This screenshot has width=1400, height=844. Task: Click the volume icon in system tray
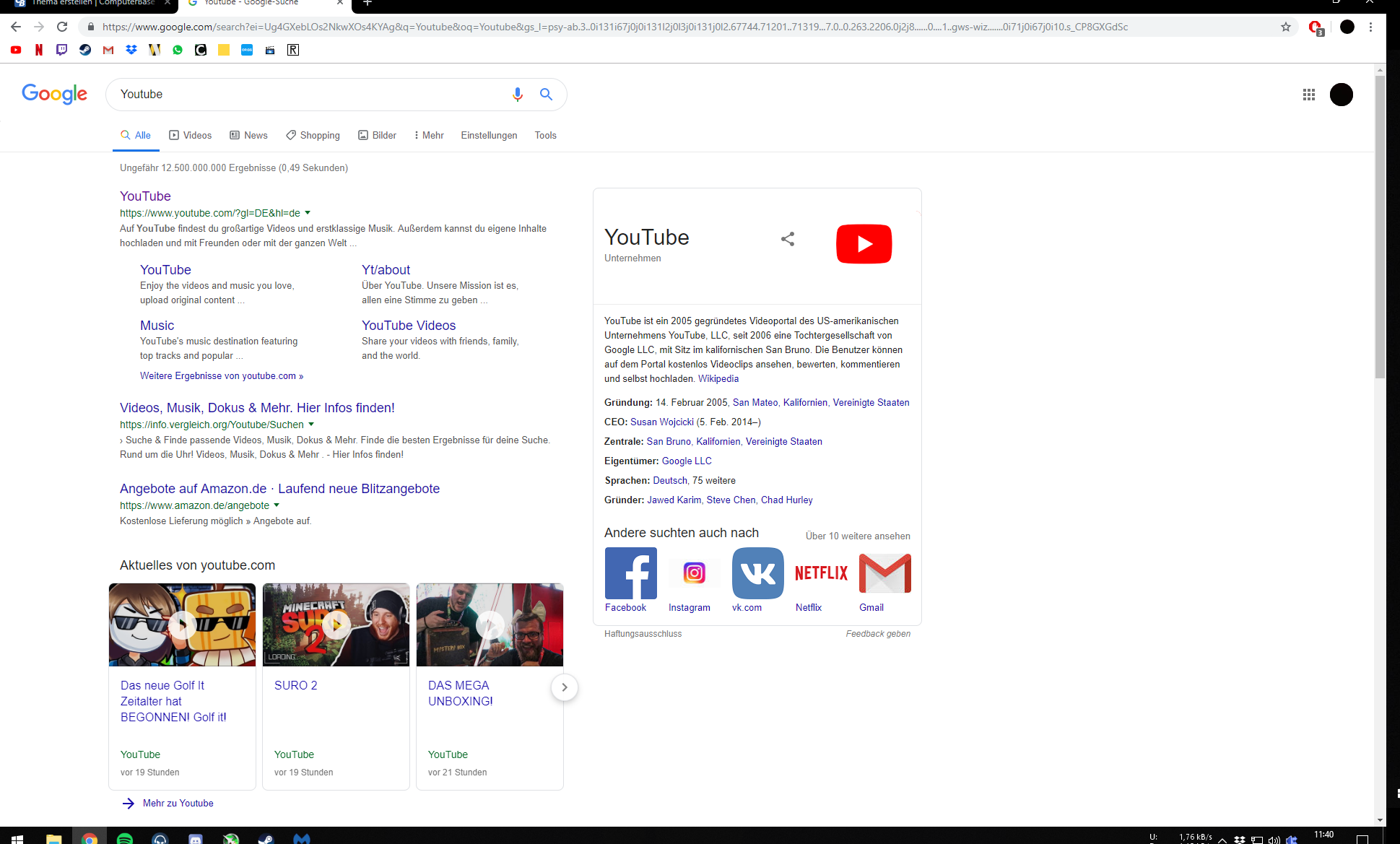tap(1274, 839)
